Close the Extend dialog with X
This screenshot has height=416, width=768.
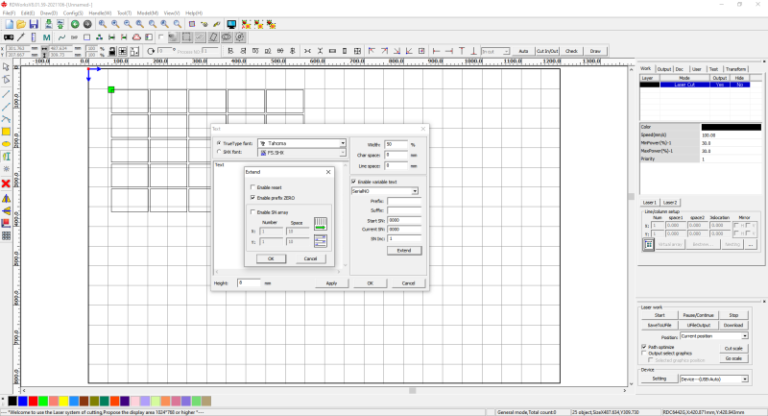click(328, 172)
